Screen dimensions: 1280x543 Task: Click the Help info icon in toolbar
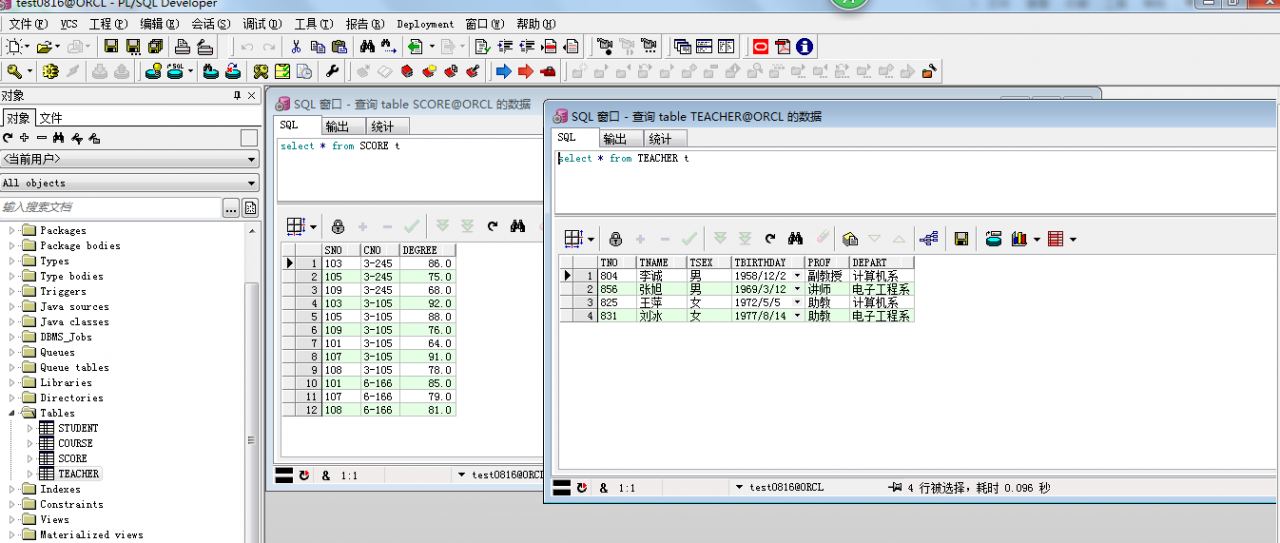(804, 46)
